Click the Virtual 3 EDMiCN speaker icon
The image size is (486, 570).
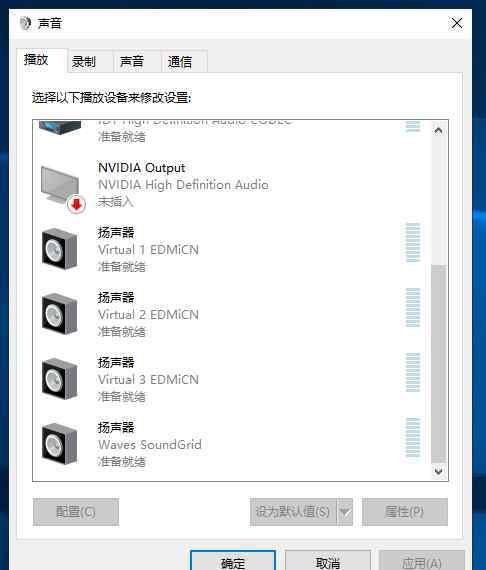pos(60,379)
